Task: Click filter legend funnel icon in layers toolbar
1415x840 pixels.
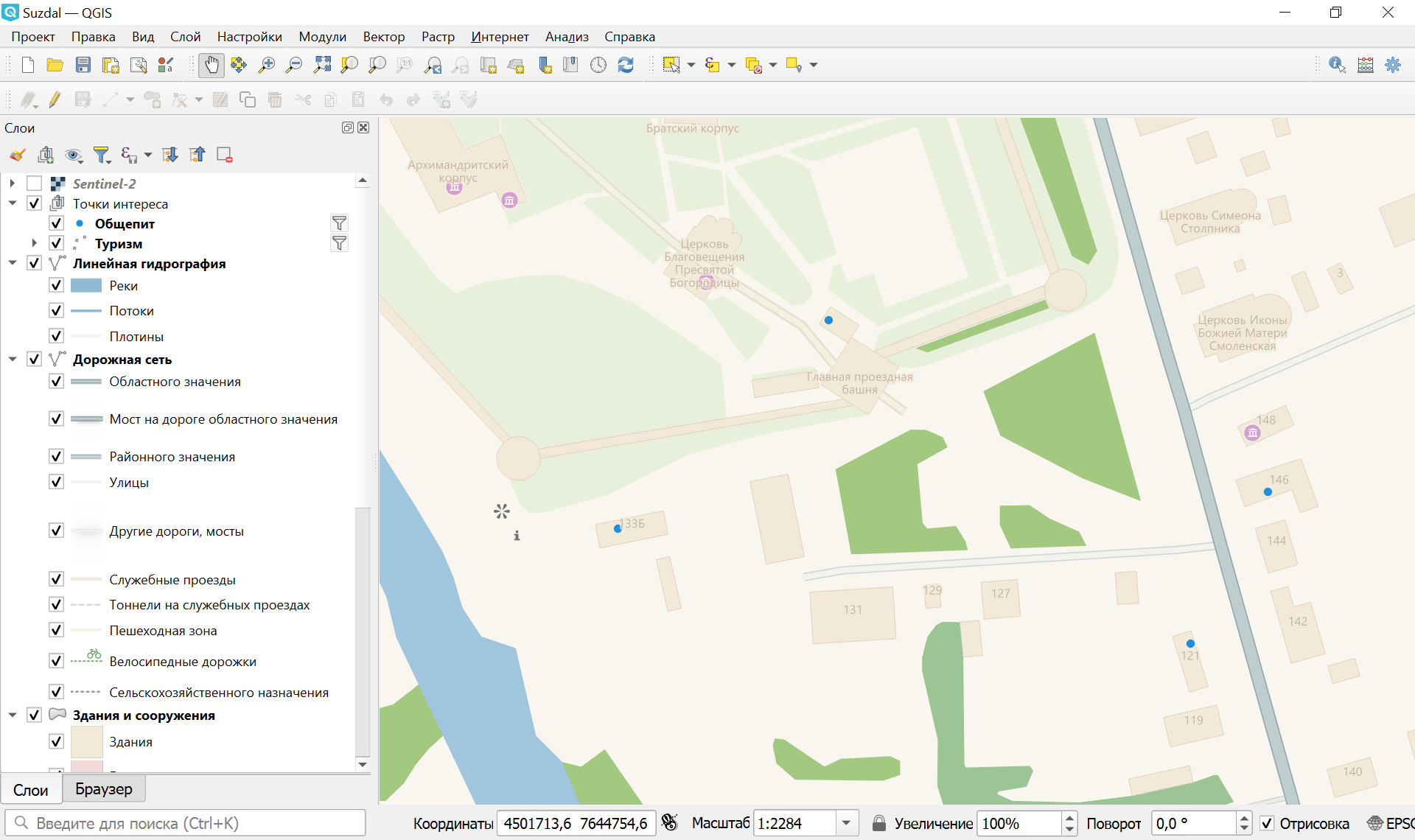Action: (102, 155)
